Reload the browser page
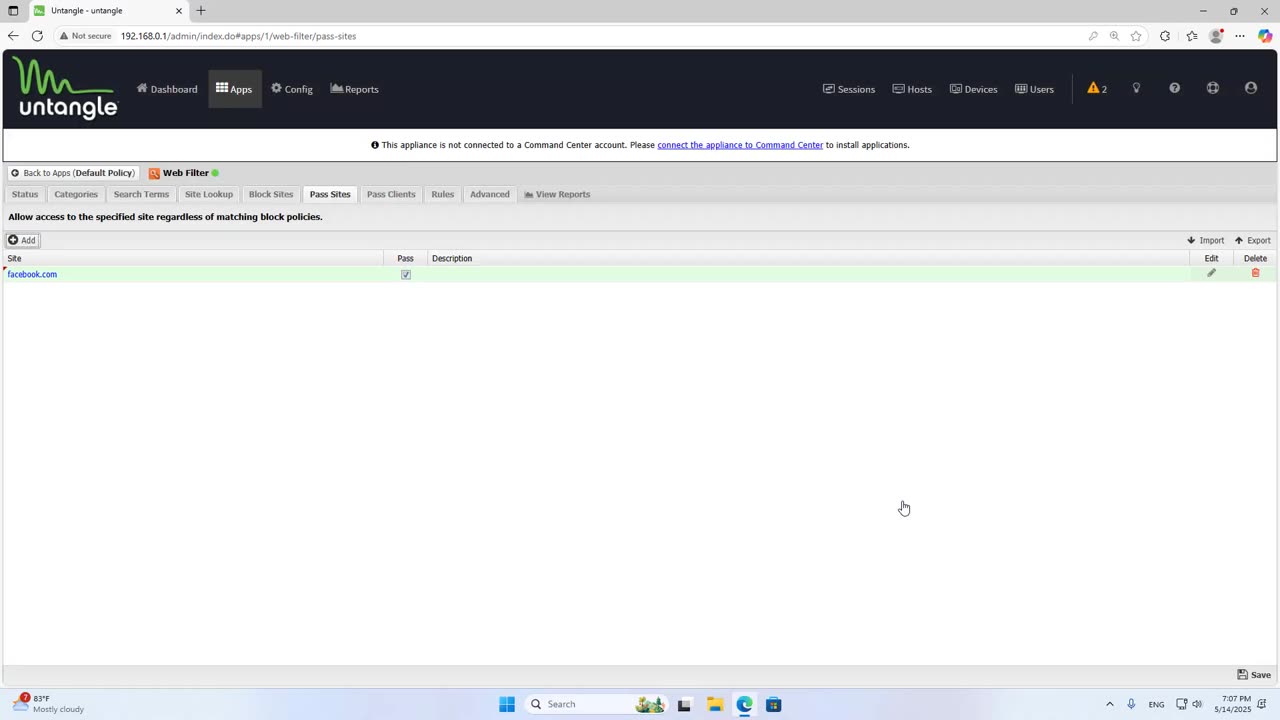This screenshot has width=1280, height=720. [x=37, y=36]
